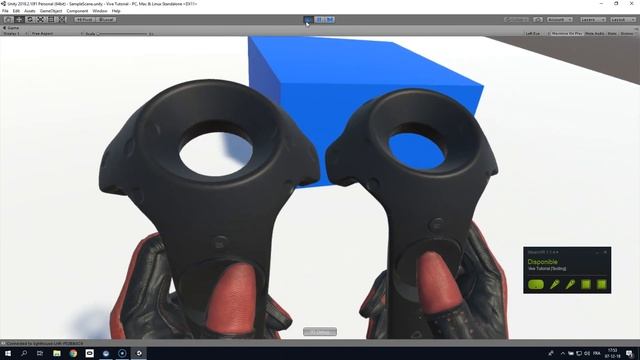Select the Scale tool

(40, 20)
